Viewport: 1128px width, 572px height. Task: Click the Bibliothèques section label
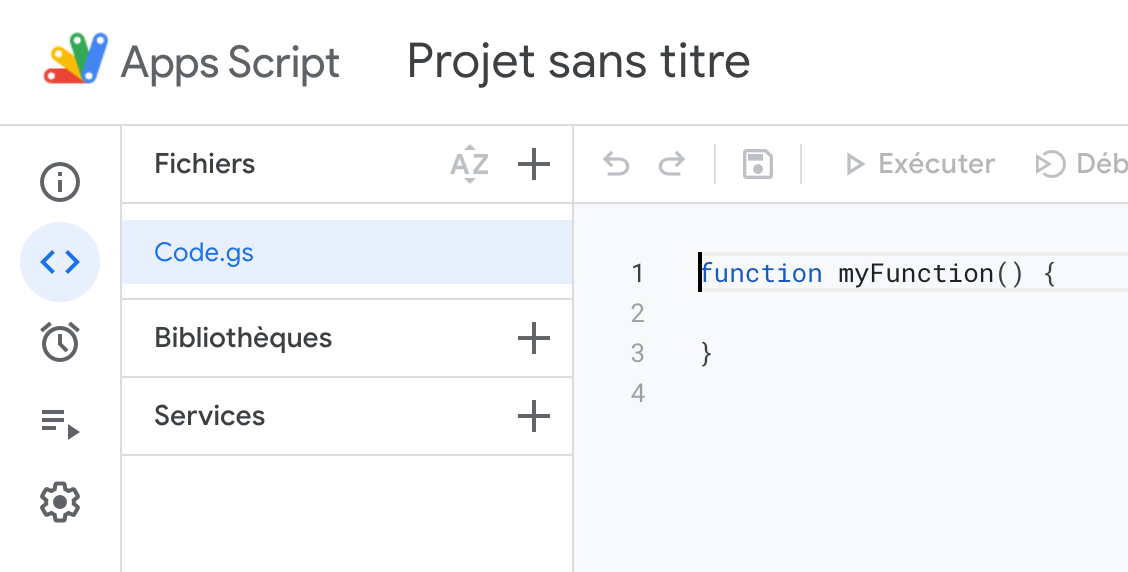(243, 338)
